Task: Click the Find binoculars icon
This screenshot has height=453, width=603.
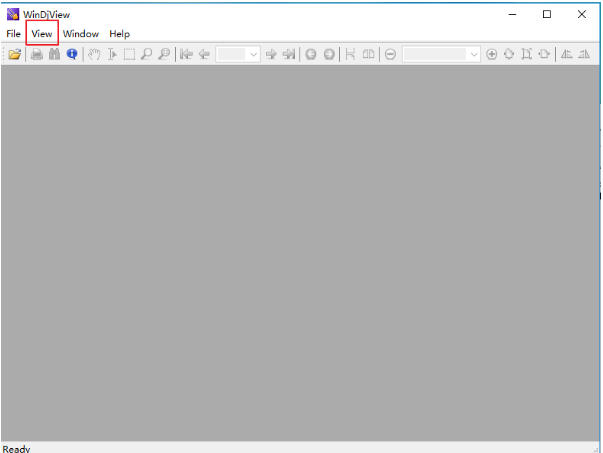Action: tap(55, 54)
